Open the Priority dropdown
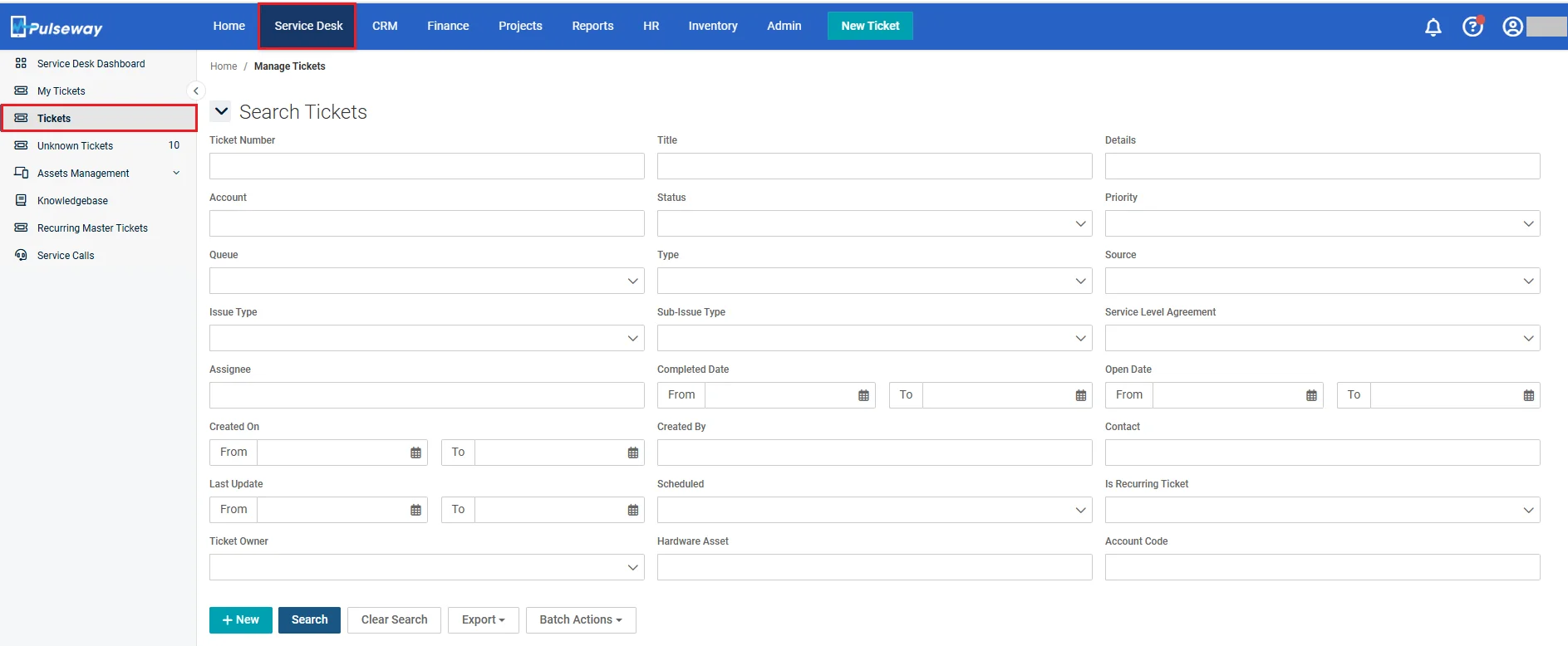 pyautogui.click(x=1322, y=223)
